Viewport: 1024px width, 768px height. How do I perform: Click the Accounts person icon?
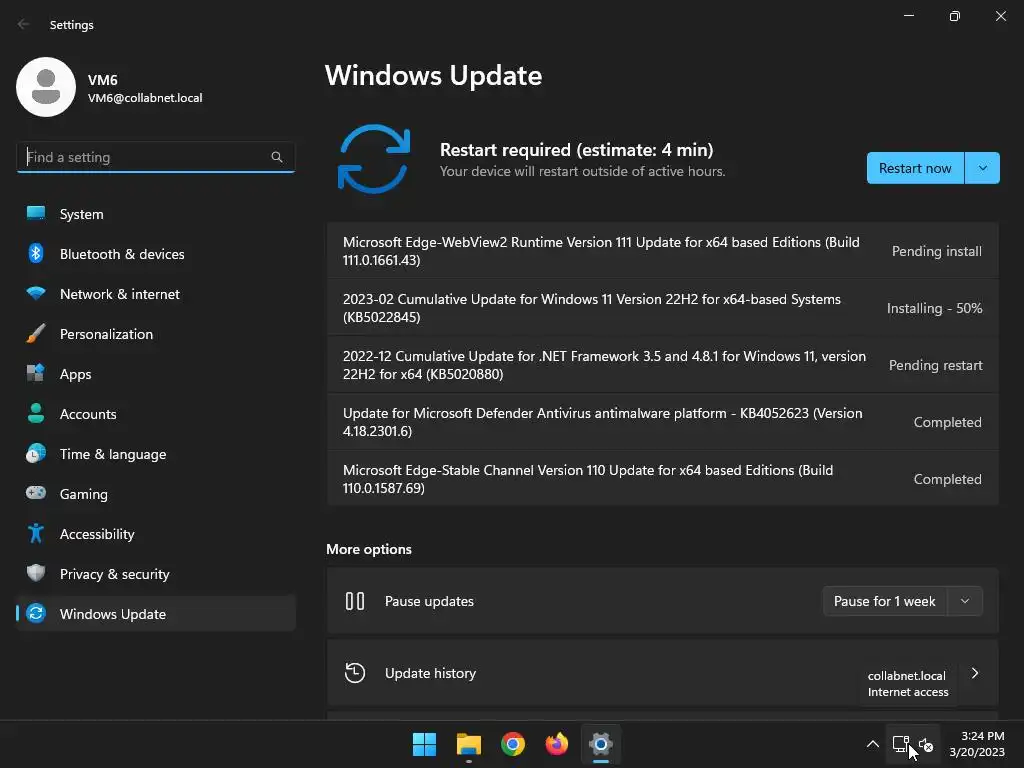tap(36, 413)
